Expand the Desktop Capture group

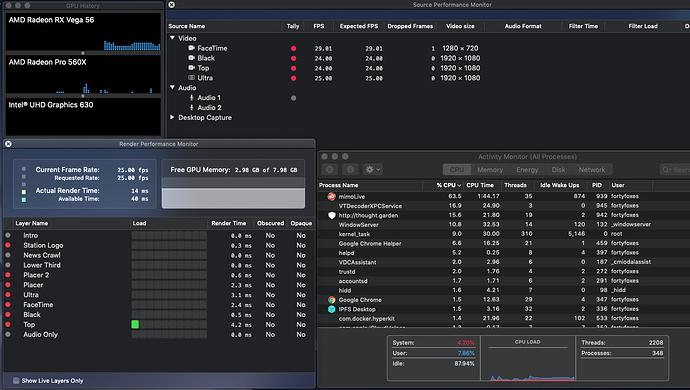[172, 118]
